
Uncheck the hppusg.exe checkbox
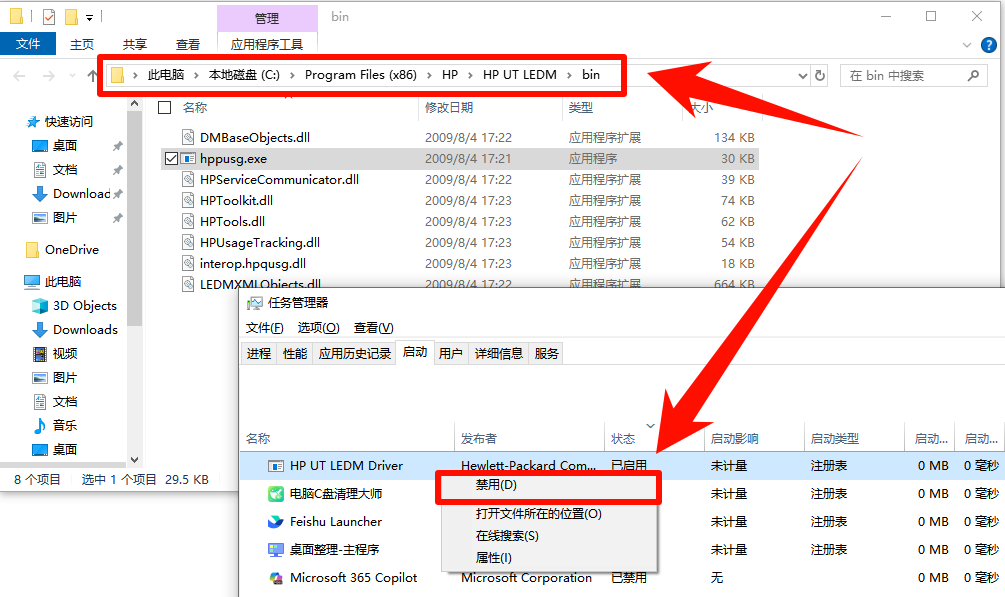click(x=171, y=158)
